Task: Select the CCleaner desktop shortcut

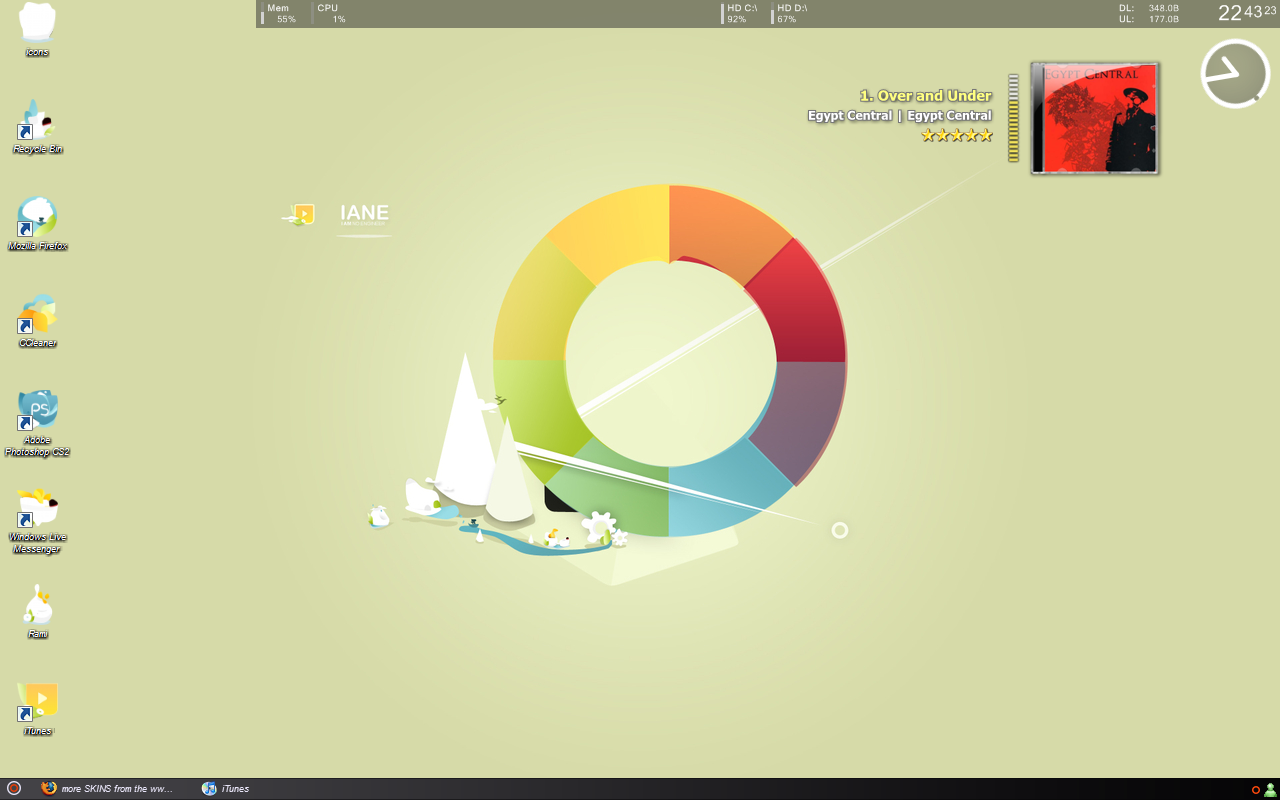Action: [37, 316]
